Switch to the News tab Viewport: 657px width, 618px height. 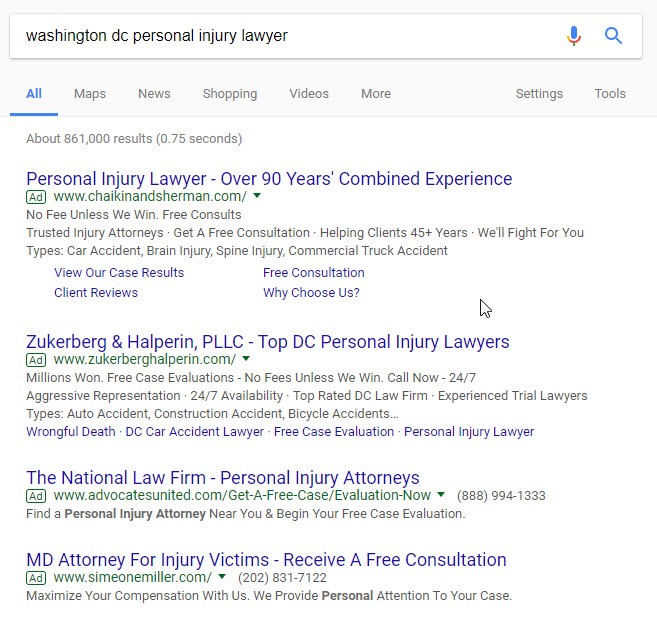[154, 93]
